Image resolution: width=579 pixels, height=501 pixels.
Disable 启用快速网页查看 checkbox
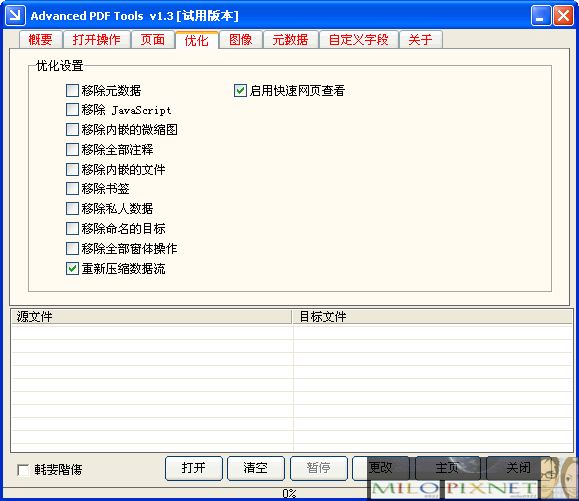click(x=240, y=90)
